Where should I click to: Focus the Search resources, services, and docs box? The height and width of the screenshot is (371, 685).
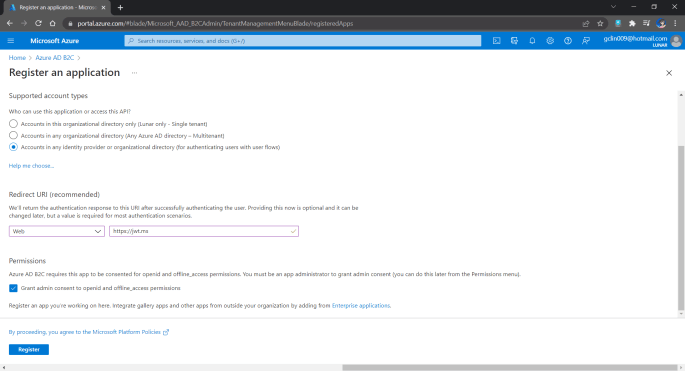click(303, 41)
